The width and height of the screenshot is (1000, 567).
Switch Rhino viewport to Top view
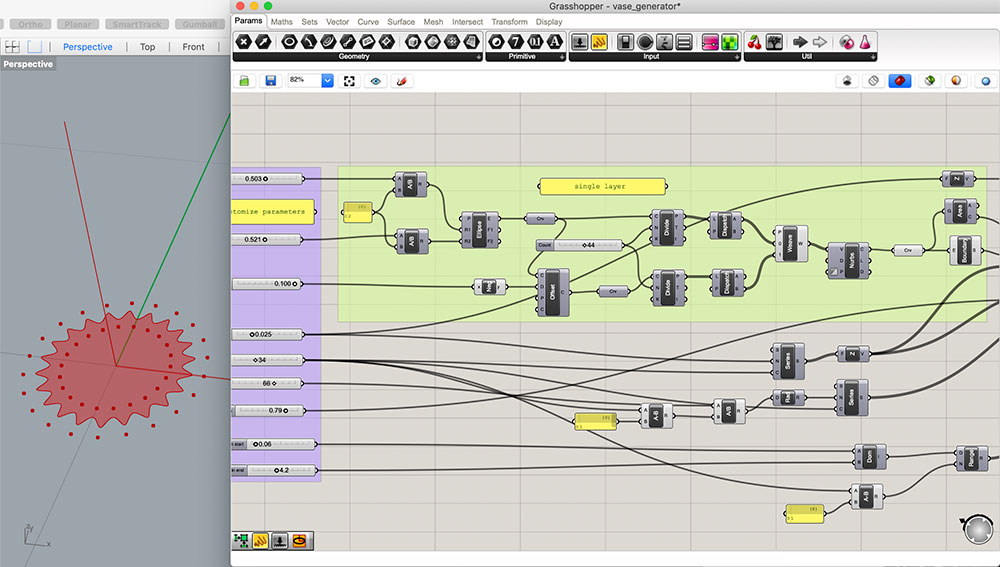click(147, 47)
